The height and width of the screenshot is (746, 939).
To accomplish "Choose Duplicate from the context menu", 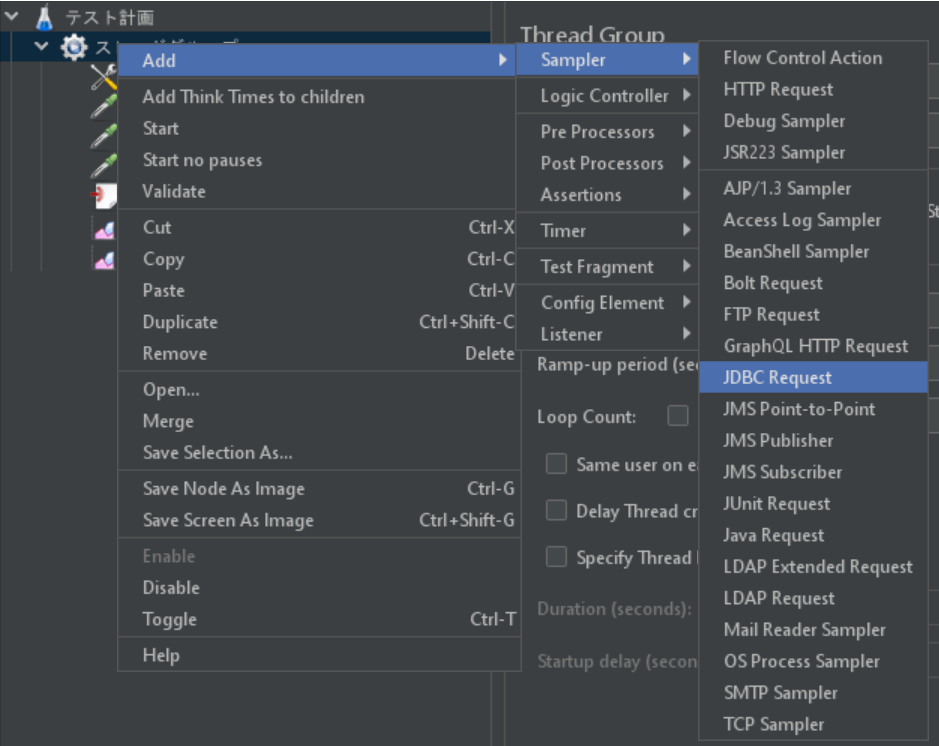I will click(x=180, y=322).
